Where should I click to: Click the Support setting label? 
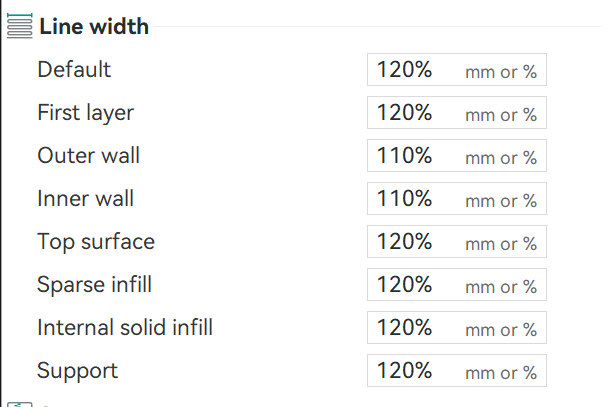[77, 371]
